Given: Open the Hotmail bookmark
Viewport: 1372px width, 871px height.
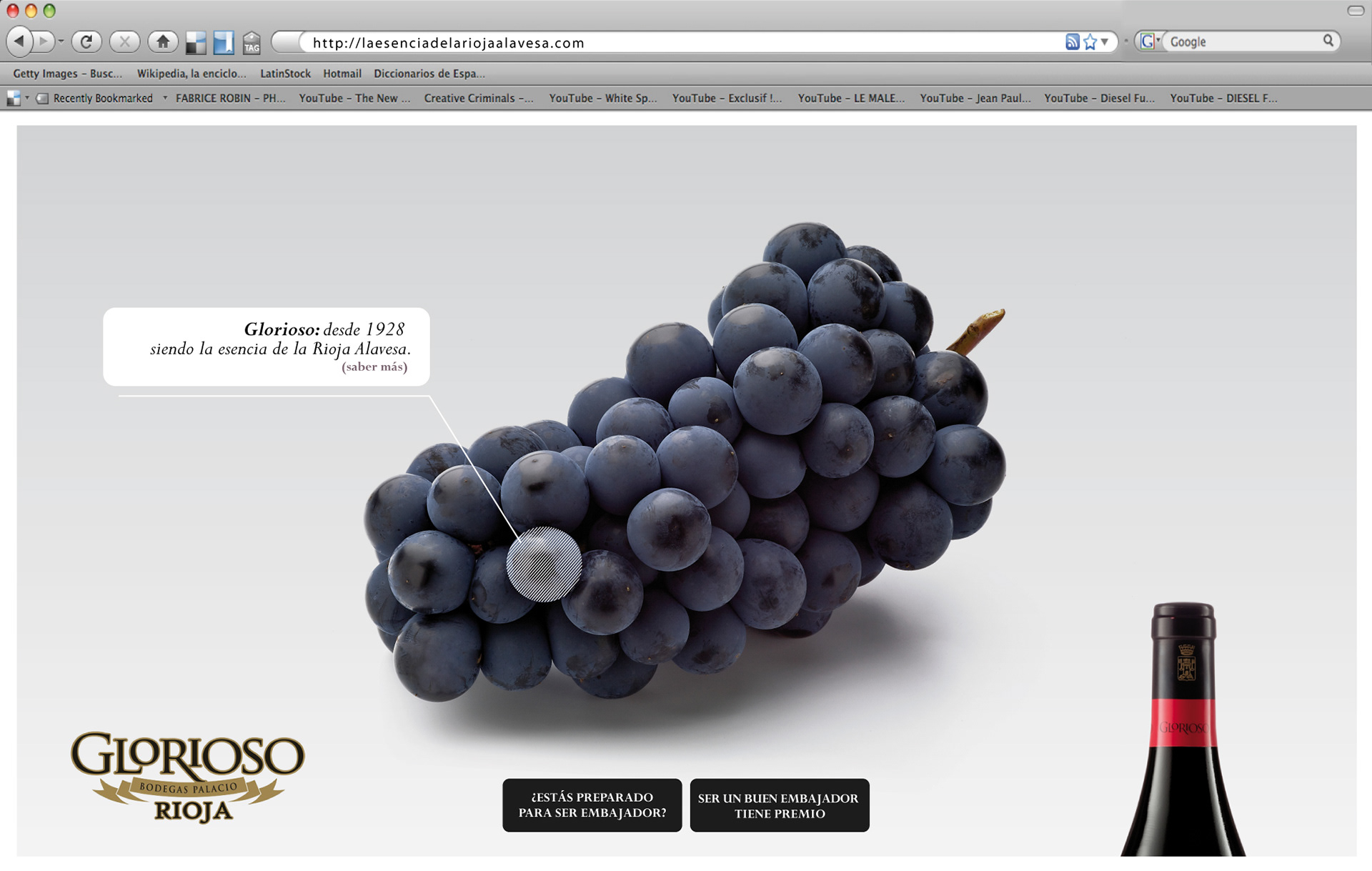Looking at the screenshot, I should [342, 74].
